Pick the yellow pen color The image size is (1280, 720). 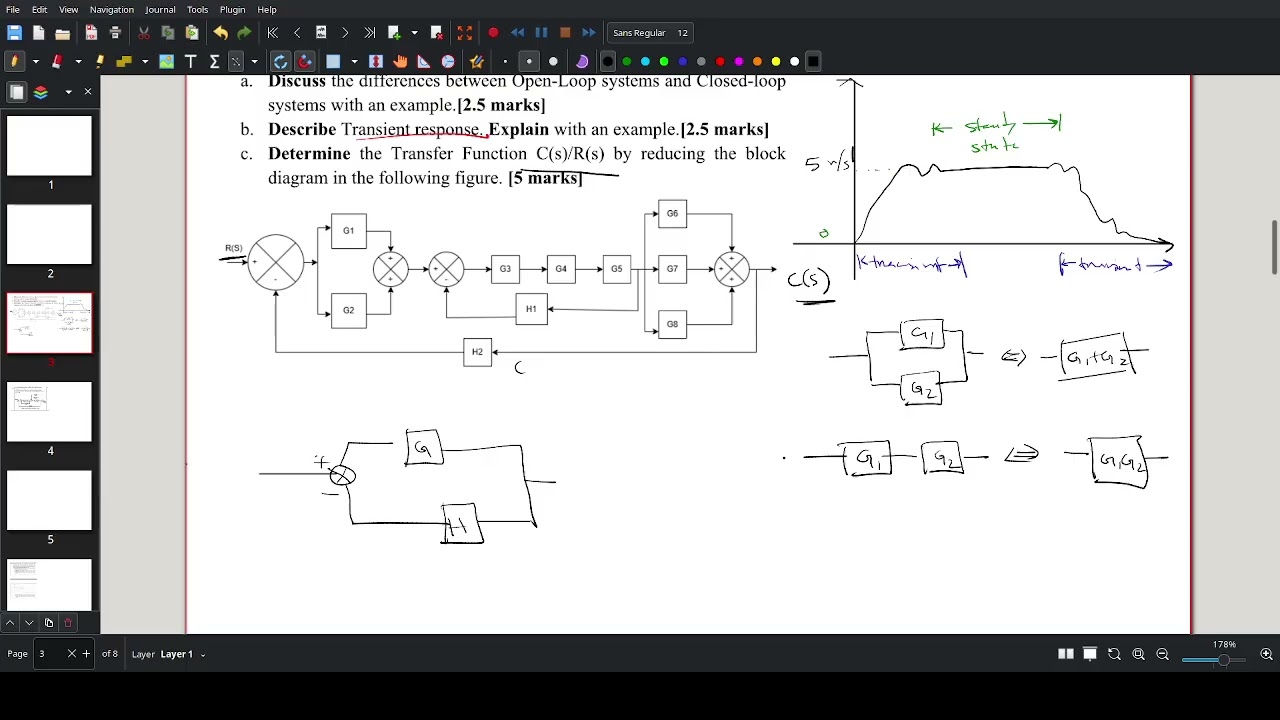[776, 61]
